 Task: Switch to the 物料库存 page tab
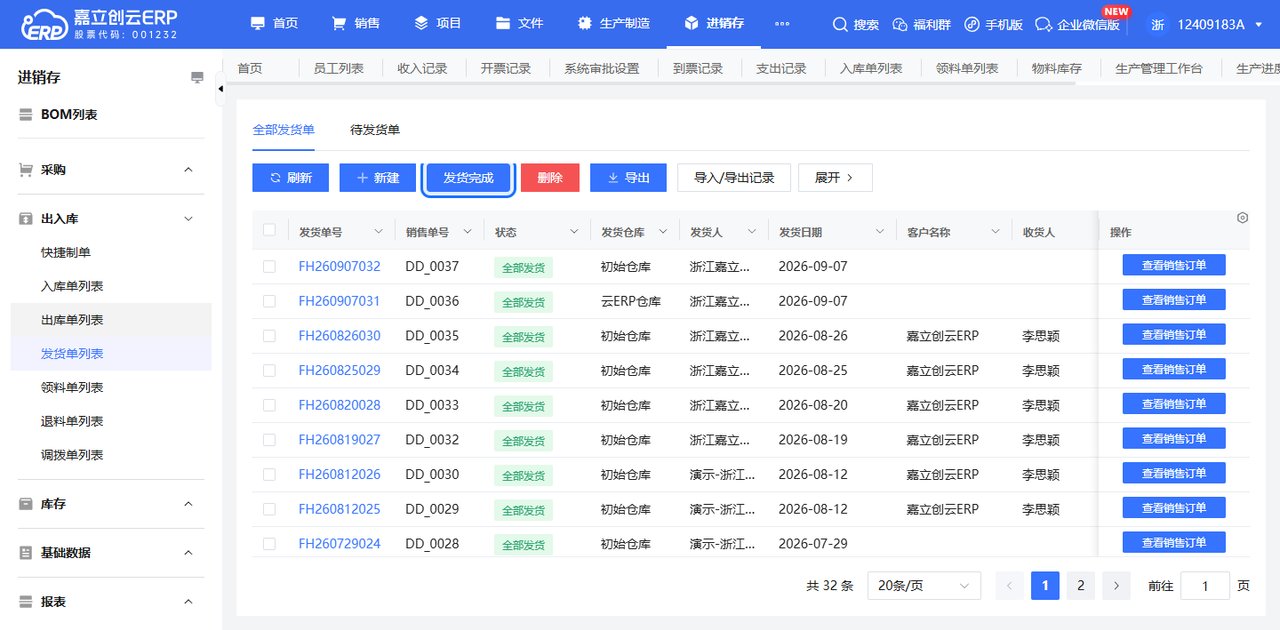pos(1057,68)
